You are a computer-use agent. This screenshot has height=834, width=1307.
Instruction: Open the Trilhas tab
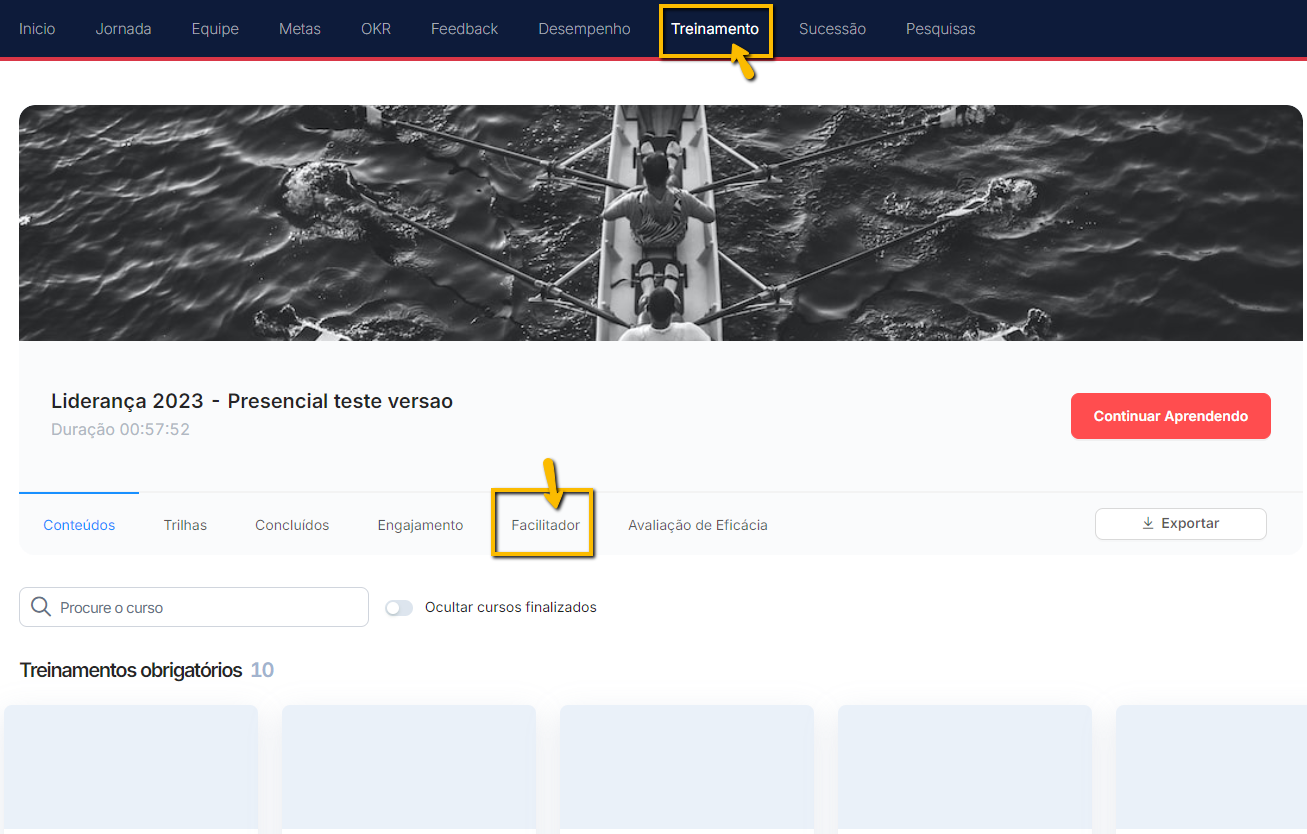click(x=185, y=525)
